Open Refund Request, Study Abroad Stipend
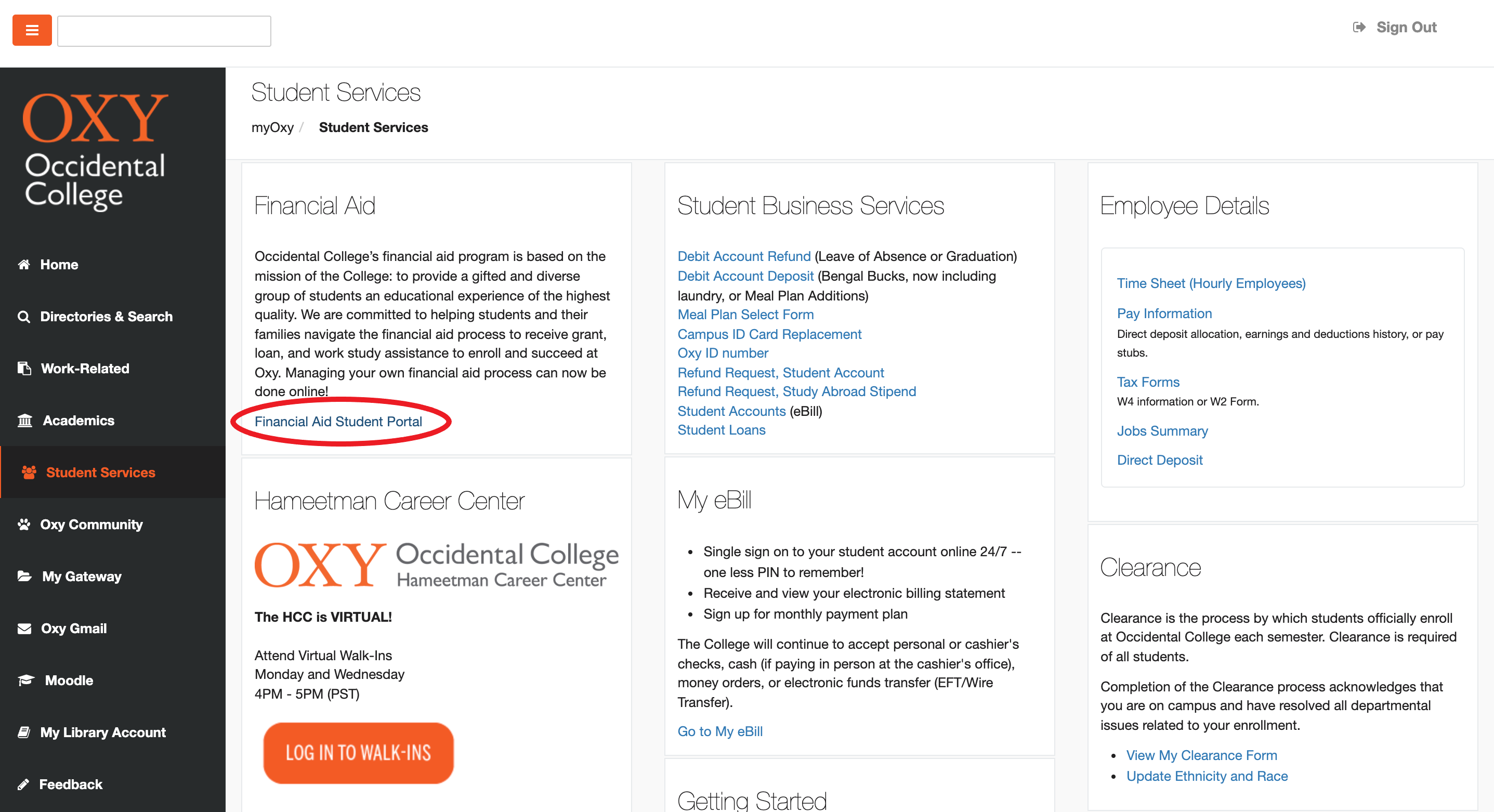1494x812 pixels. tap(796, 391)
